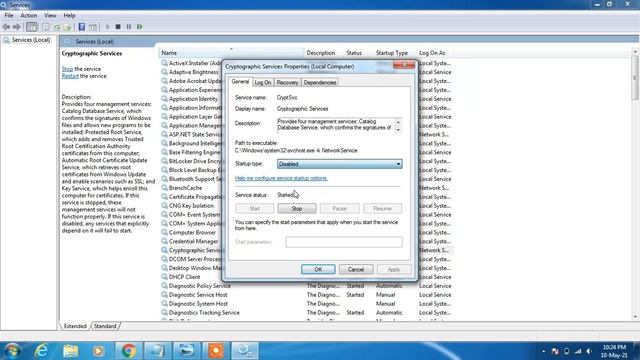Click the Stop button in the properties dialog
640x360 pixels.
[x=297, y=209]
